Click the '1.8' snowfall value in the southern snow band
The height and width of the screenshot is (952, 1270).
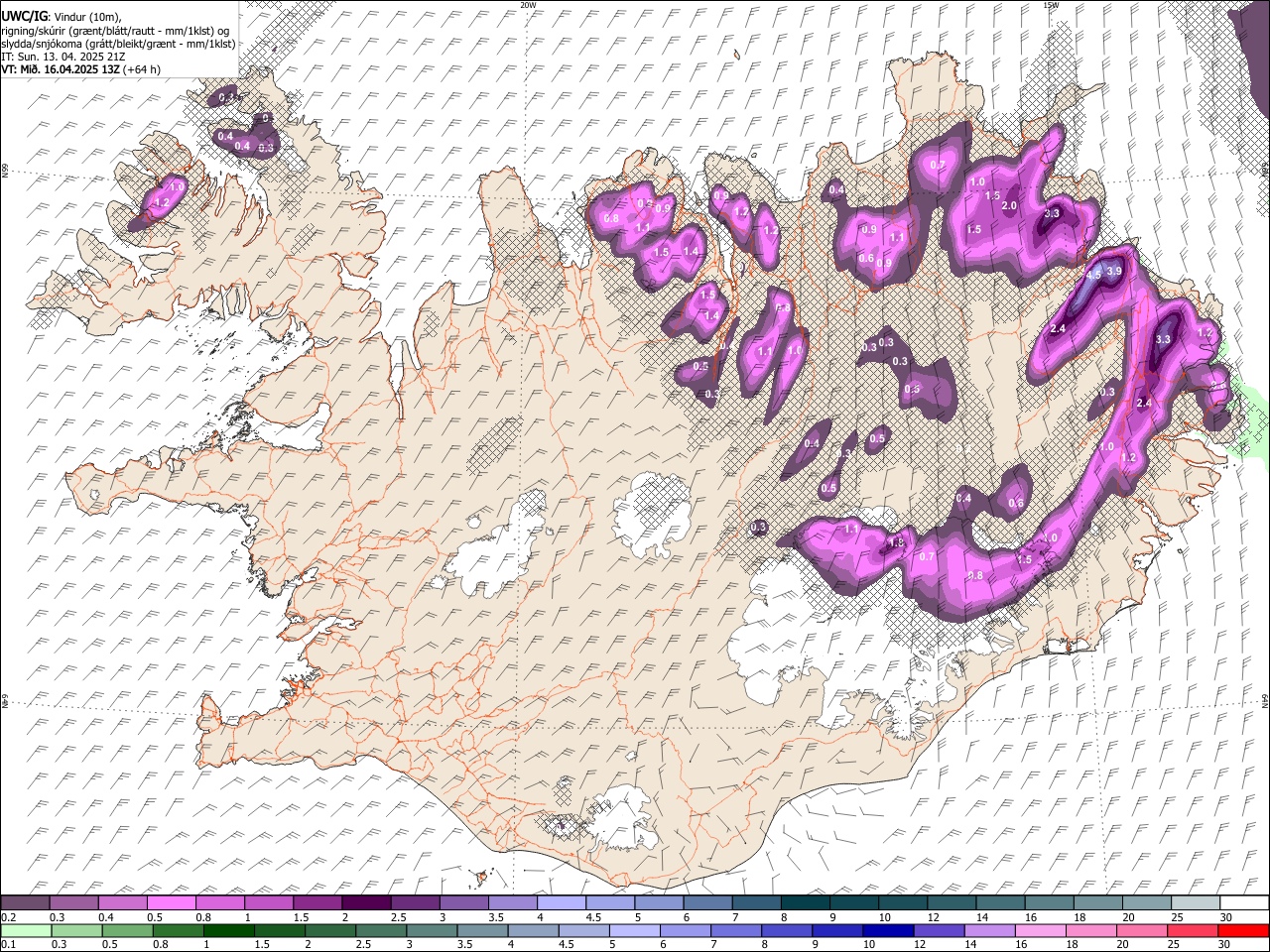click(x=897, y=542)
